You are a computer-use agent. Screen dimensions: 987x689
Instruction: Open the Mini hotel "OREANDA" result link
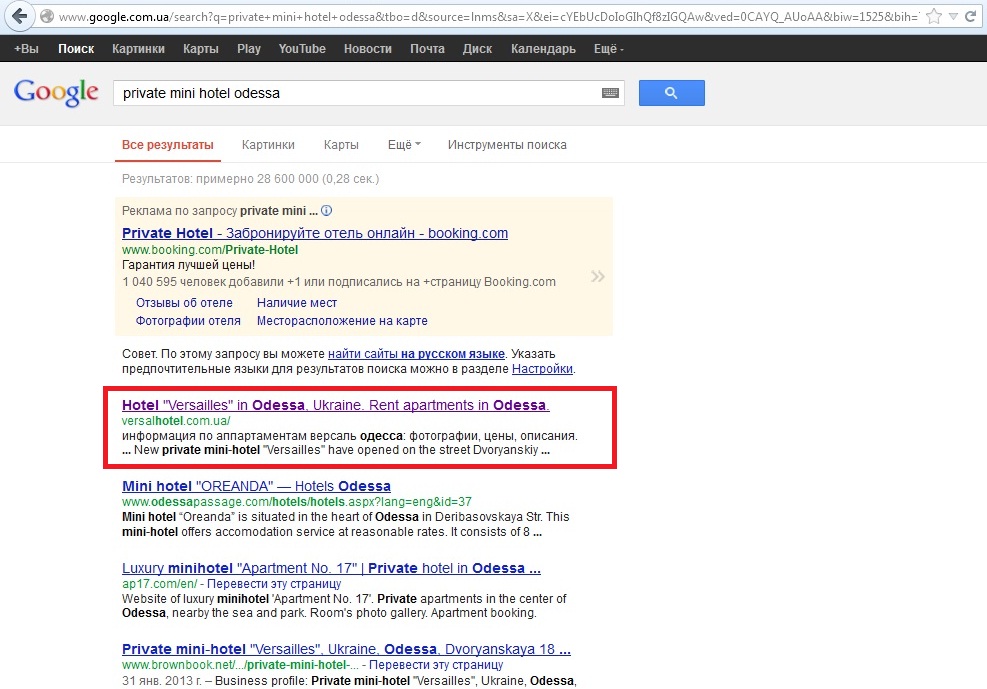click(x=256, y=486)
